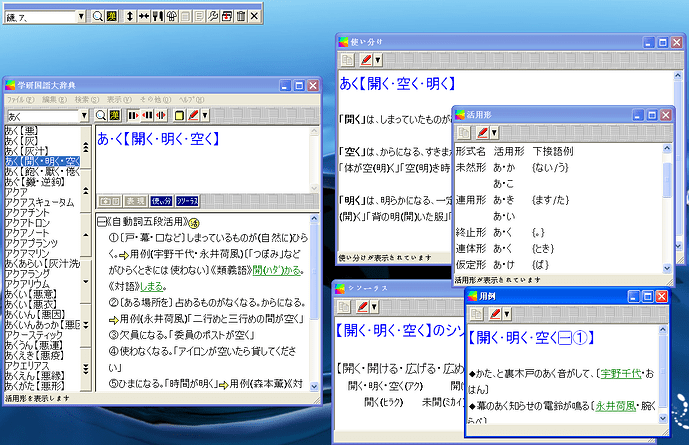Follow the 宇野千代 link in 用例 window
Image resolution: width=689 pixels, height=445 pixels.
tap(620, 374)
